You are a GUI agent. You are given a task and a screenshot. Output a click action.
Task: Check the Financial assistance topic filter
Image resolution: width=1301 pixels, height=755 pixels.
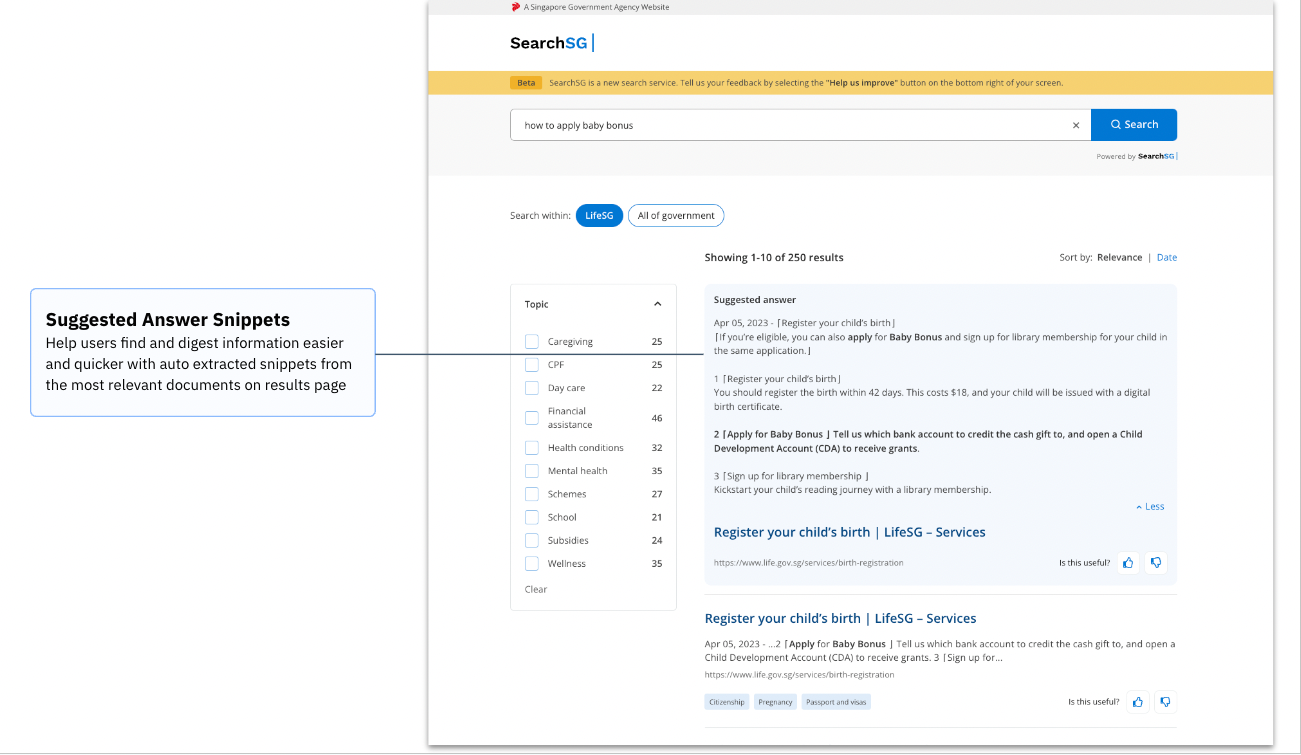531,417
